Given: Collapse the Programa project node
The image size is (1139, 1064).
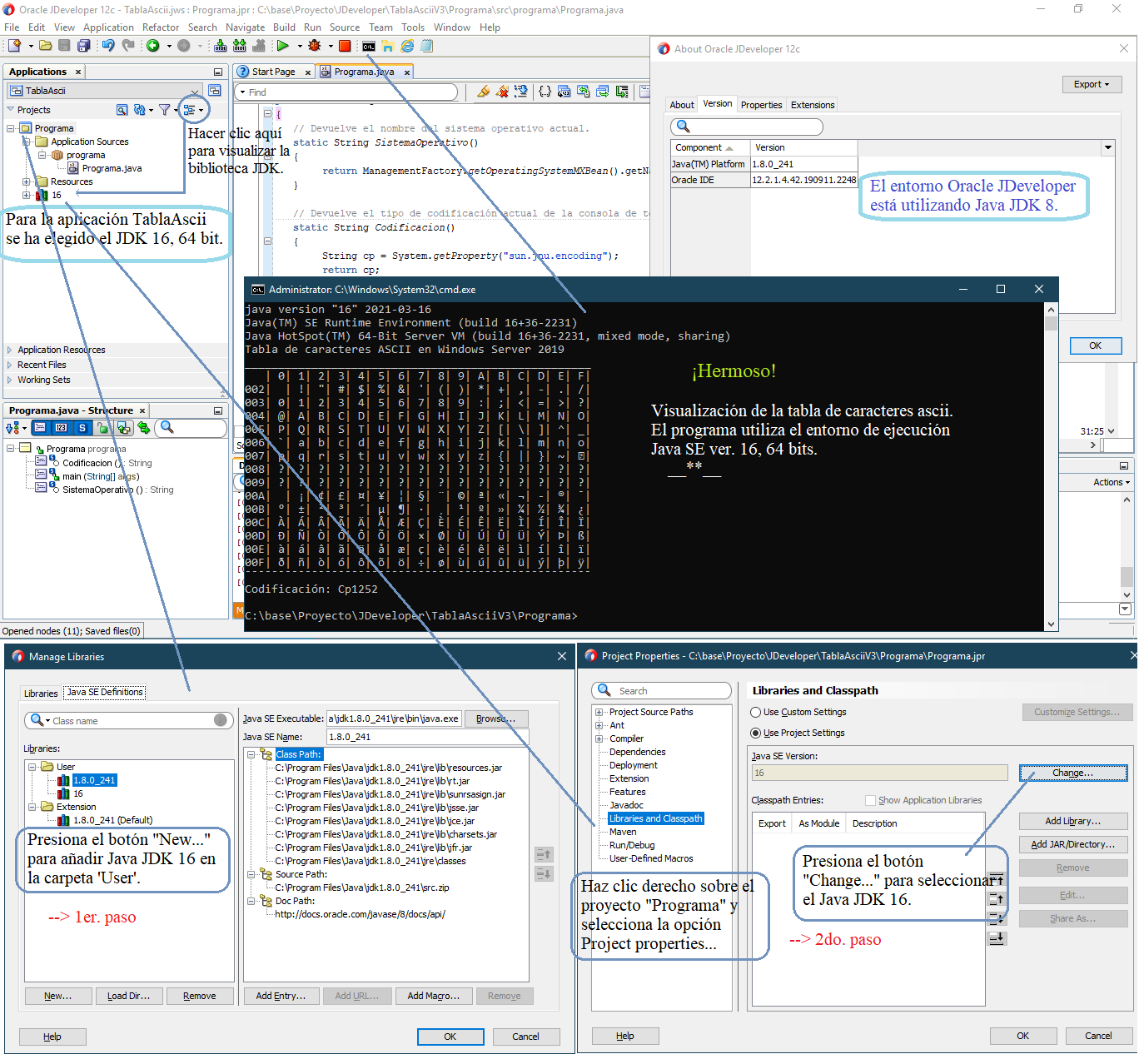Looking at the screenshot, I should tap(11, 128).
